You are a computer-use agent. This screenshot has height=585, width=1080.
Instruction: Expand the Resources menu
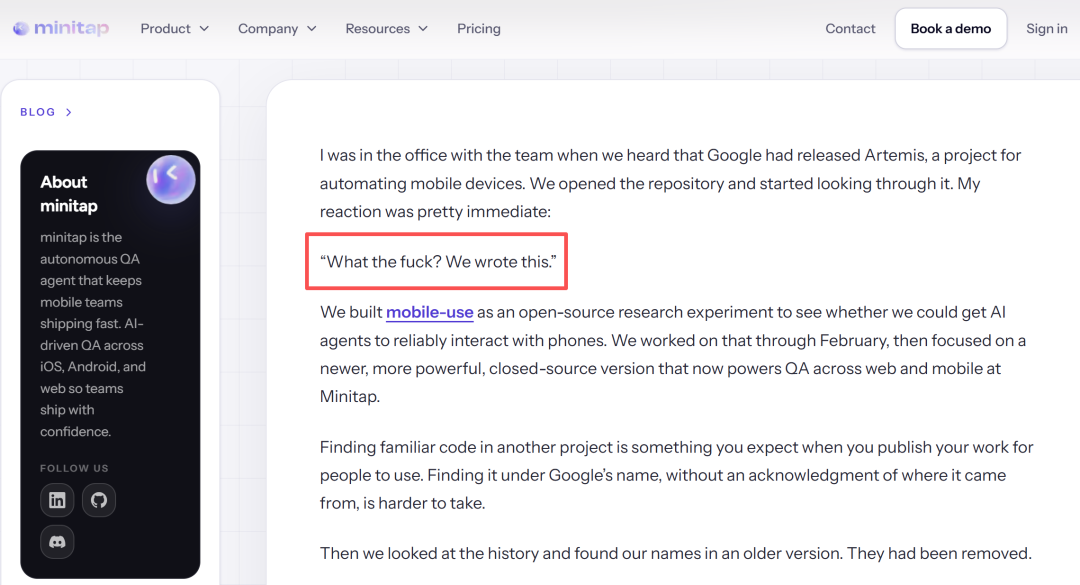coord(386,28)
